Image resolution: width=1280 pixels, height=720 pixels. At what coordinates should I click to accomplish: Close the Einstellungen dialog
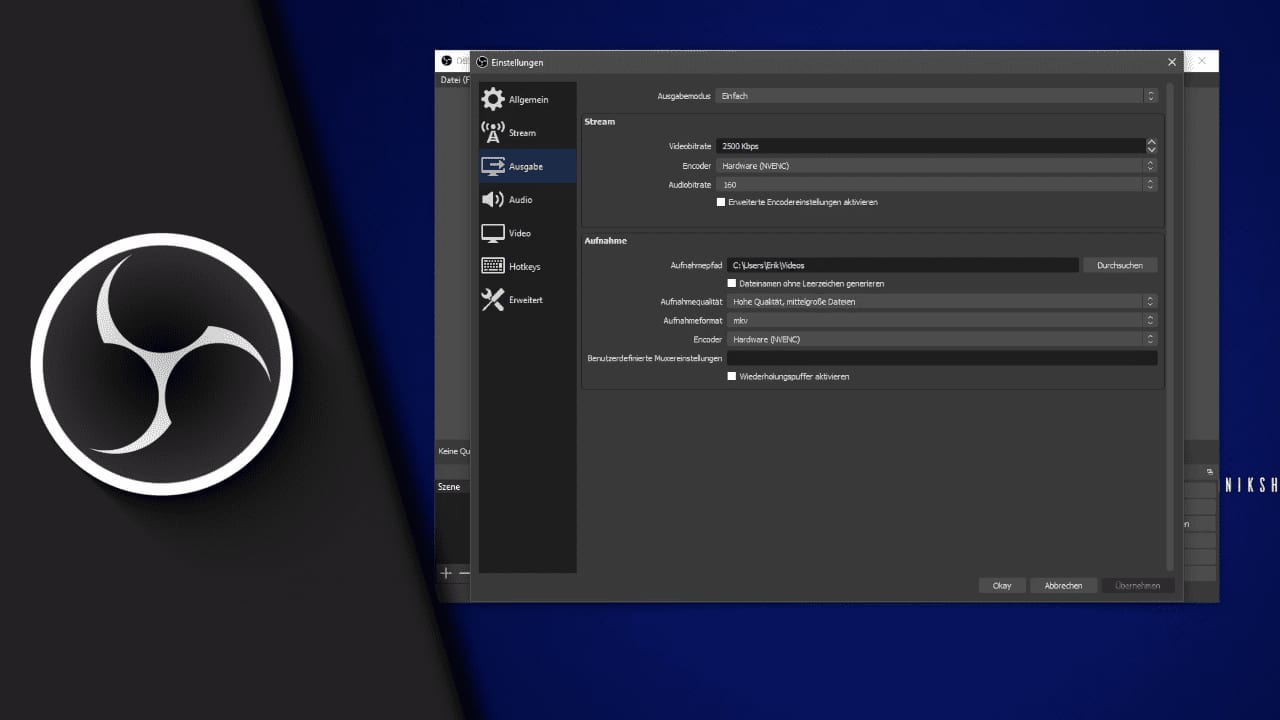tap(1172, 62)
